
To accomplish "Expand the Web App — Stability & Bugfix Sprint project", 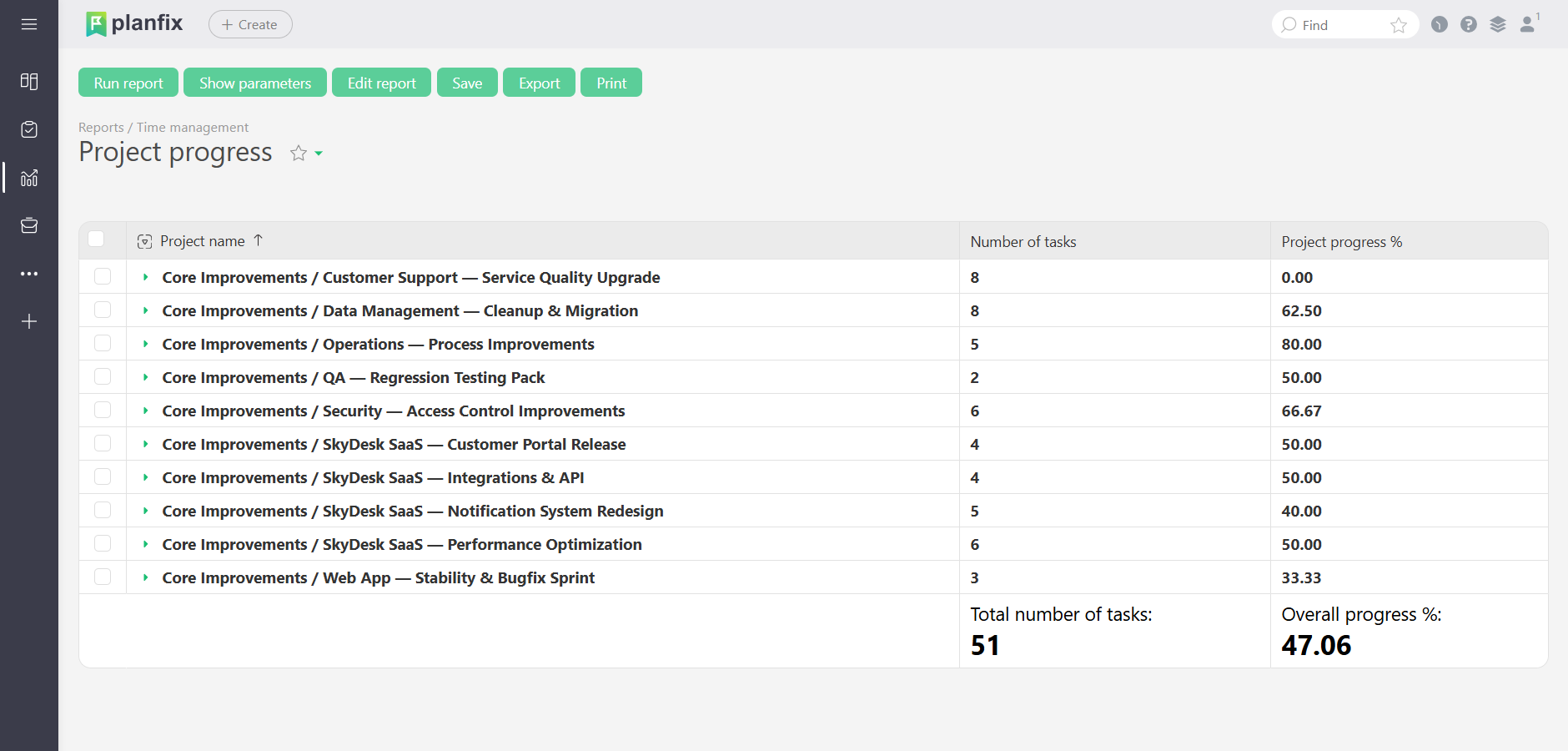I will coord(145,577).
